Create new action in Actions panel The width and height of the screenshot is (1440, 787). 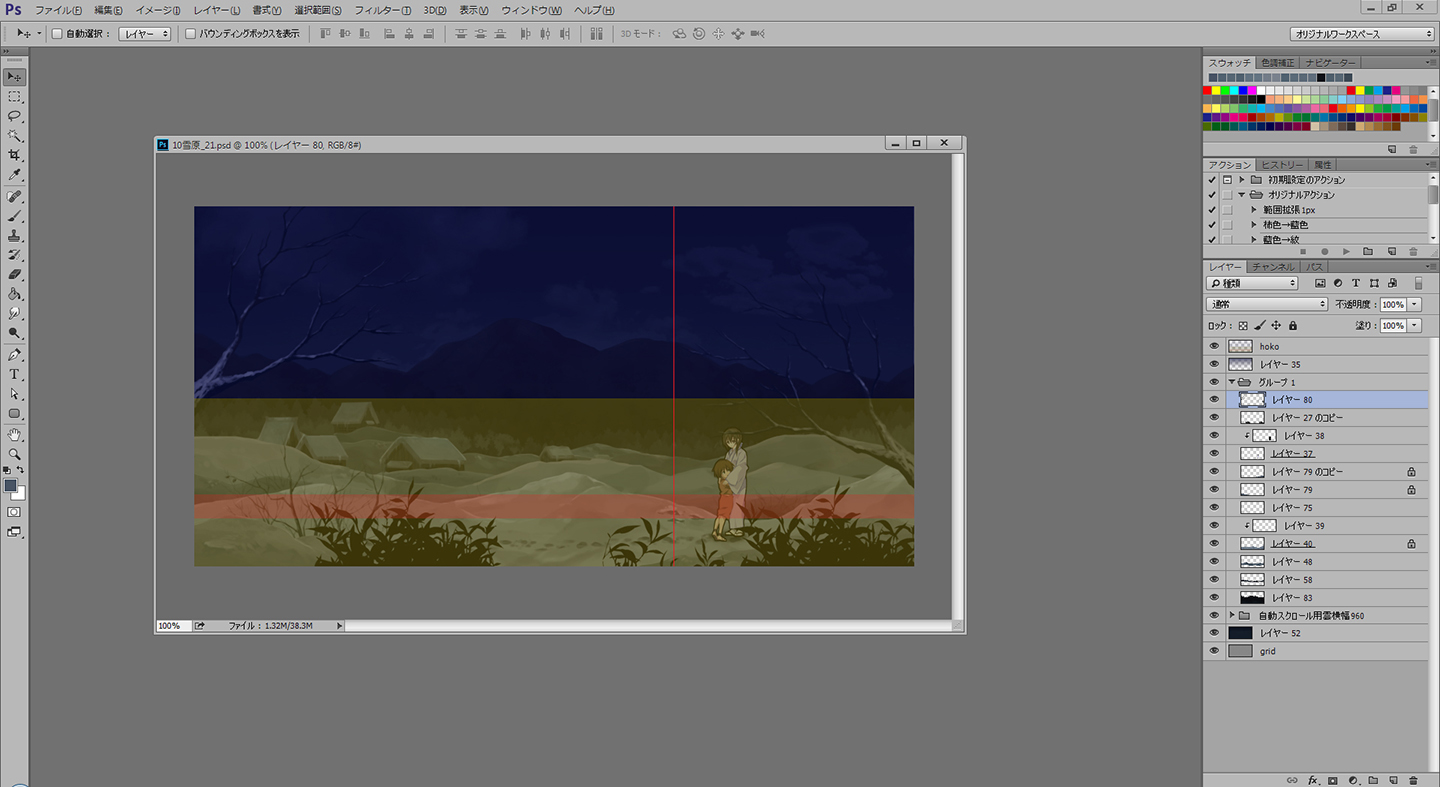click(x=1391, y=252)
